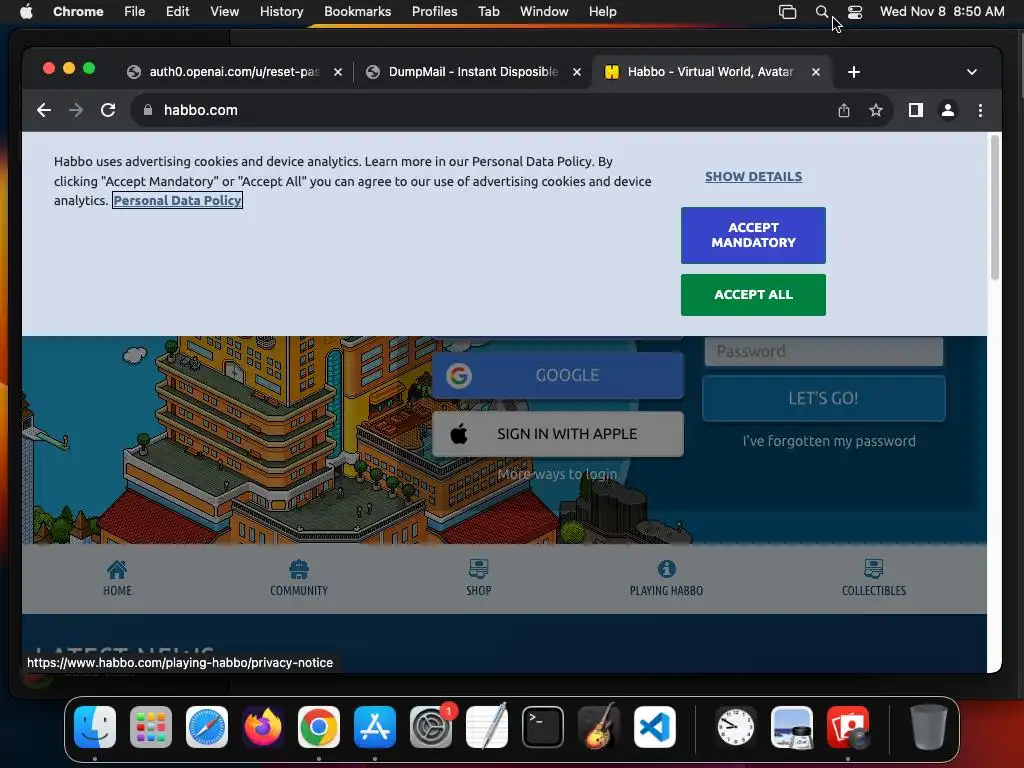Open PLAYING HABBO navigation icon
The image size is (1024, 768).
click(x=666, y=578)
